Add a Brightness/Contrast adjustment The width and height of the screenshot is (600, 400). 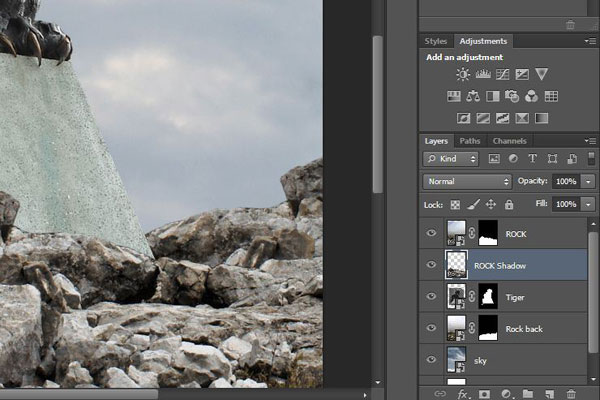tap(462, 74)
